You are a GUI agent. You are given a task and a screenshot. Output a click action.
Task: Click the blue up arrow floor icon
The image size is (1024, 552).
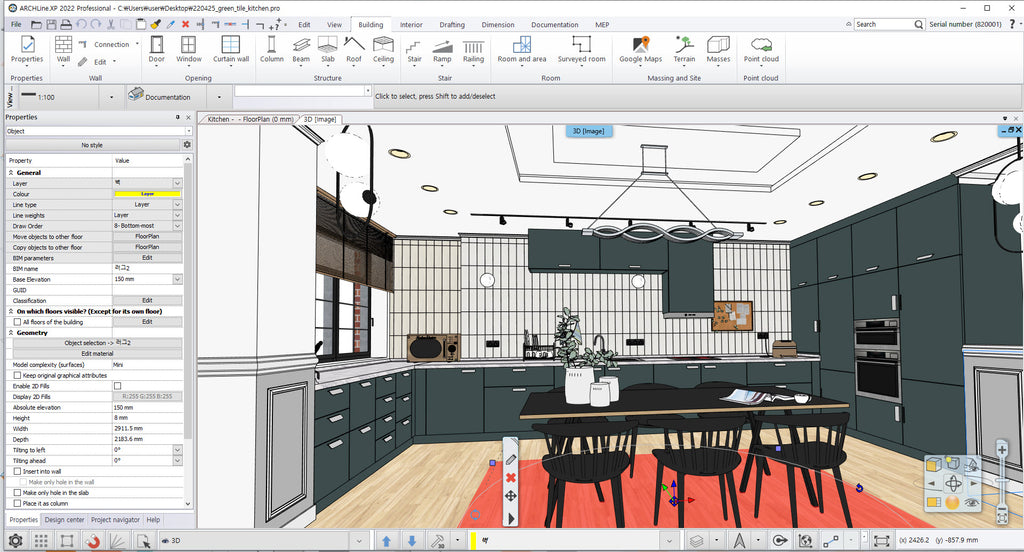387,541
